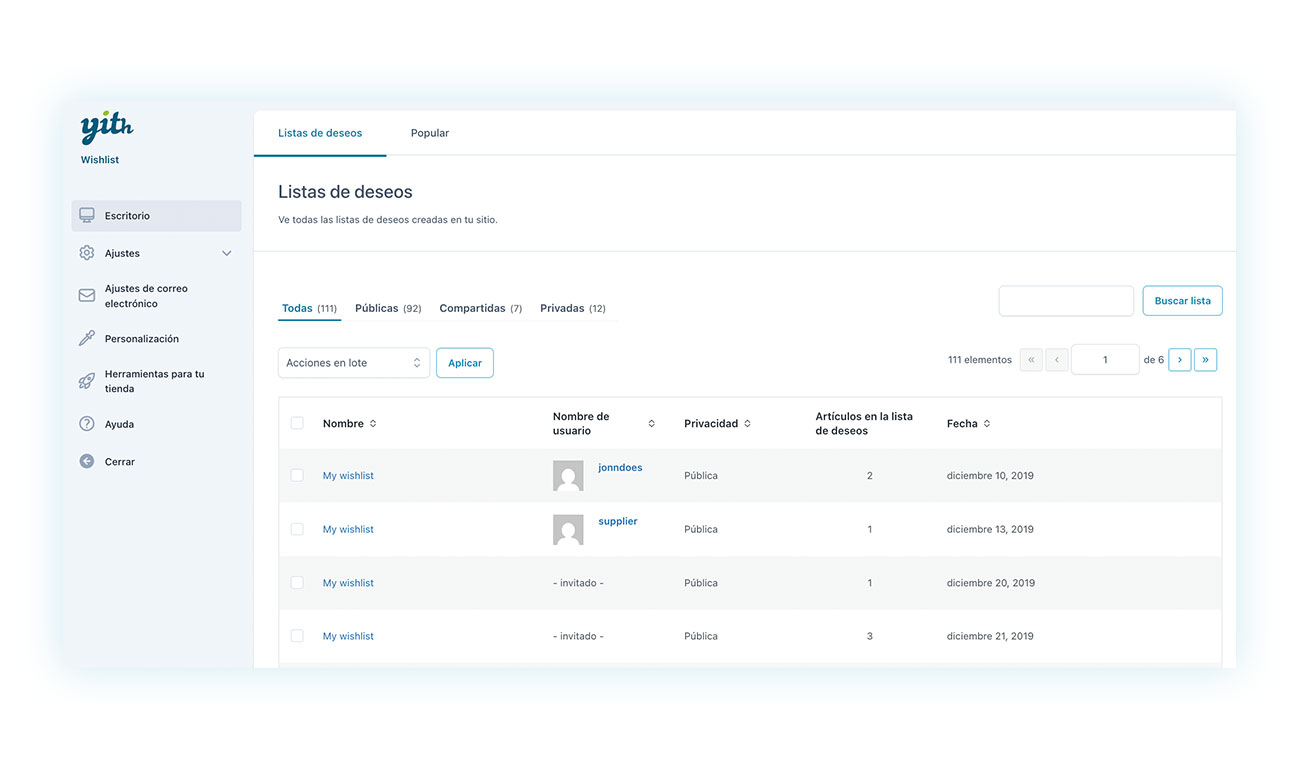Click the email envelope icon in sidebar
This screenshot has width=1300, height=773.
click(x=87, y=296)
